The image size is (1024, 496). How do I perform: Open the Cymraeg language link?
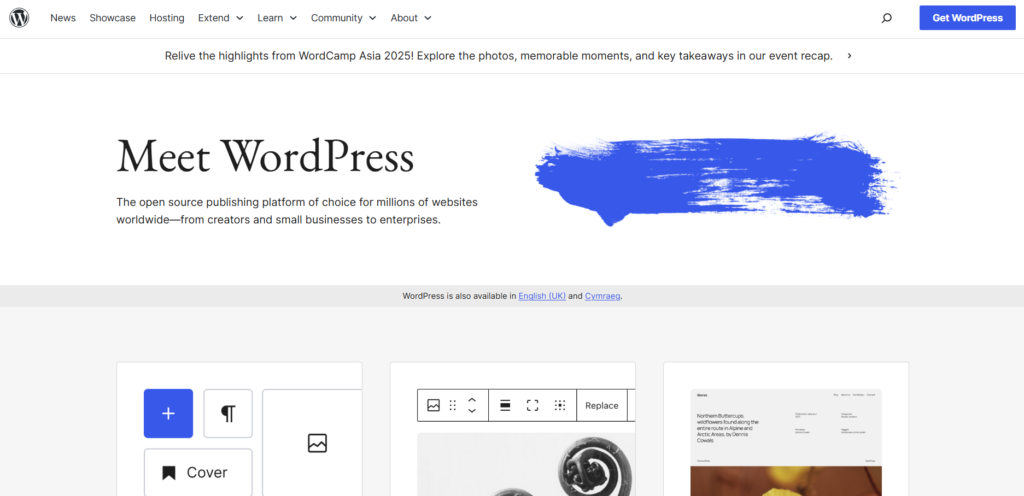point(602,296)
